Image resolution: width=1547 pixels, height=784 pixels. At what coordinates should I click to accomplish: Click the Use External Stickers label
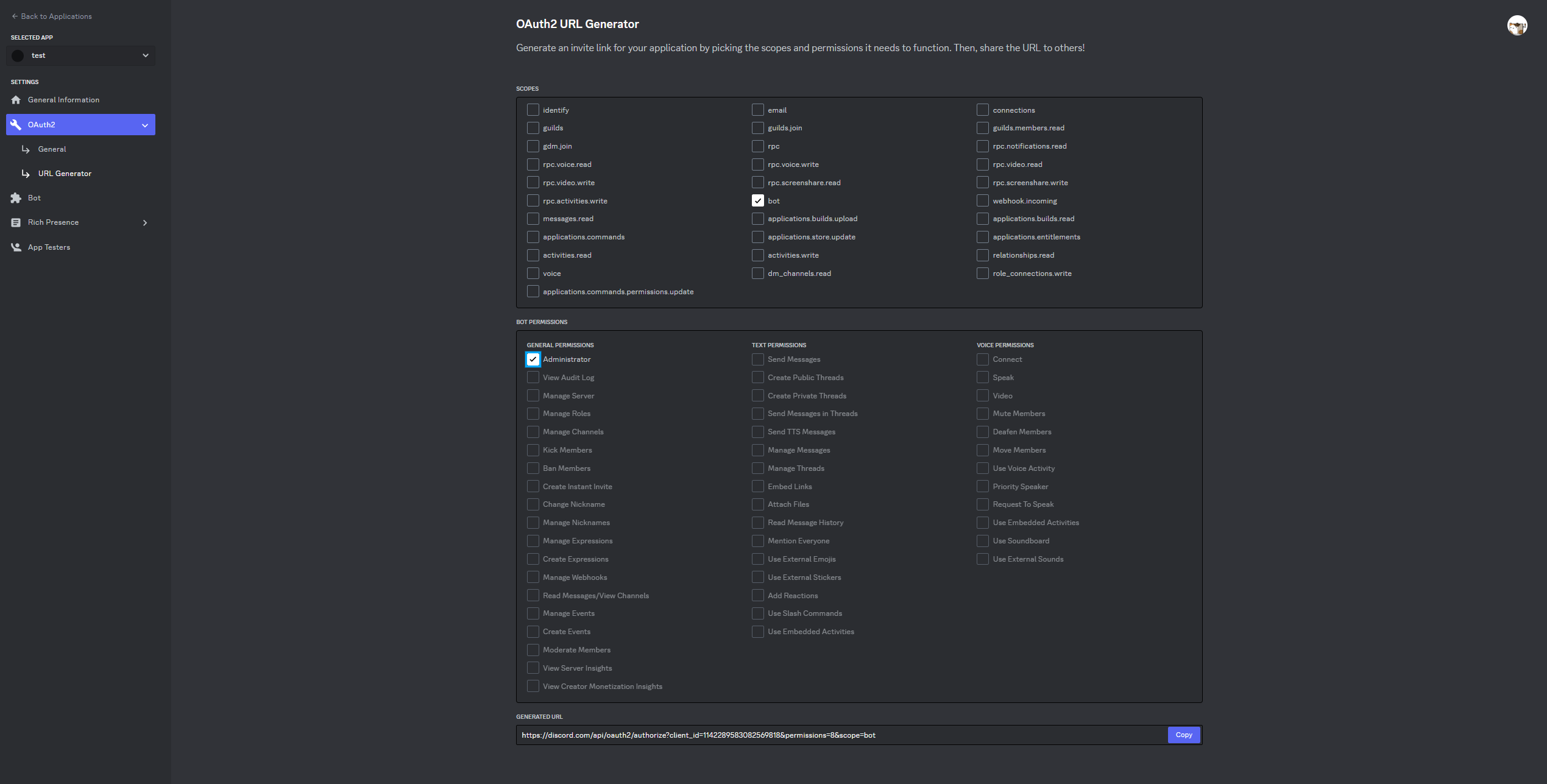coord(804,577)
